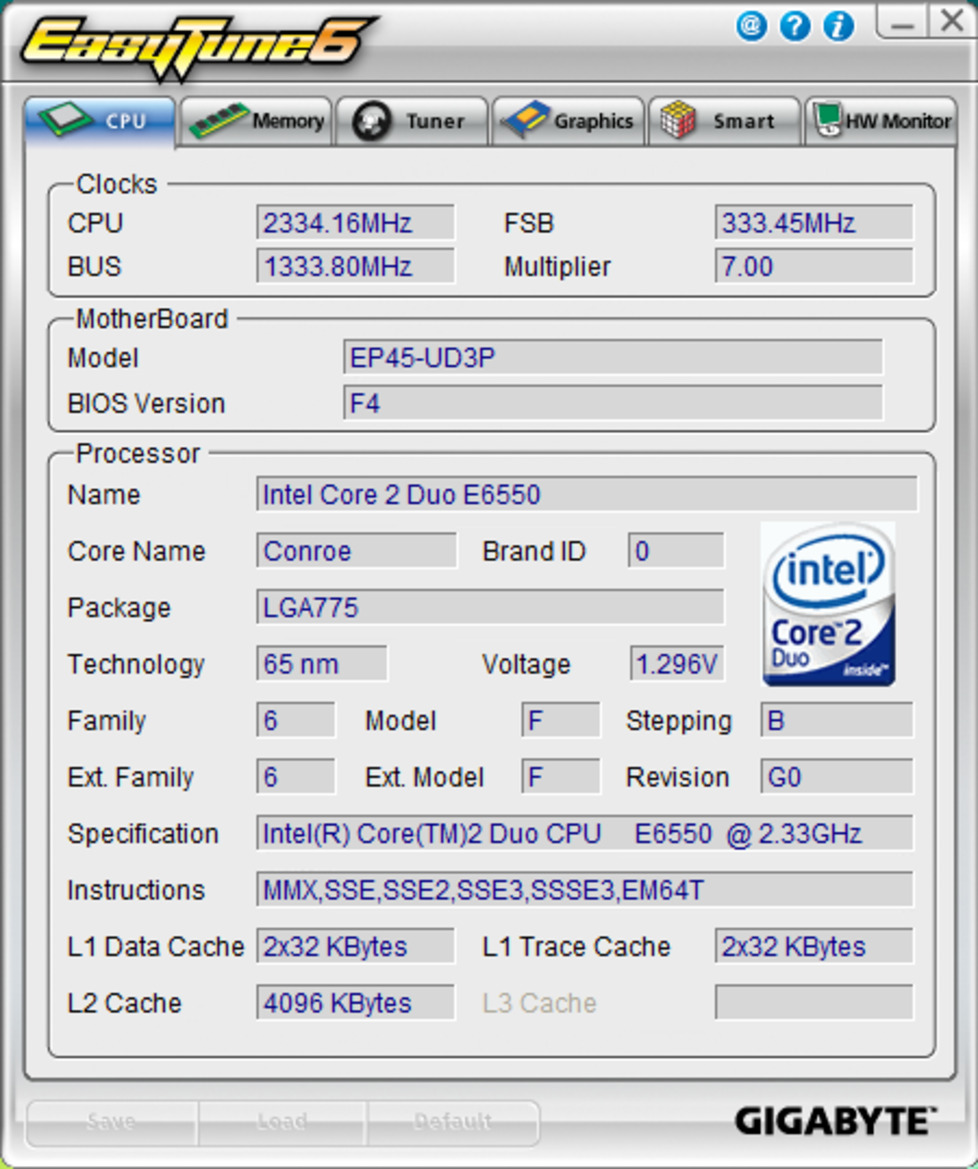
Task: Click the L2 Cache value 4096 KBytes
Action: point(356,1003)
